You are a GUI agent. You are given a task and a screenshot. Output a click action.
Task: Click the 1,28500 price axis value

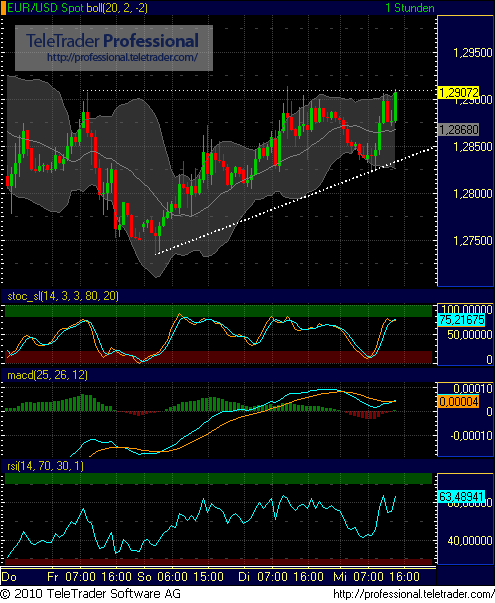coord(473,147)
